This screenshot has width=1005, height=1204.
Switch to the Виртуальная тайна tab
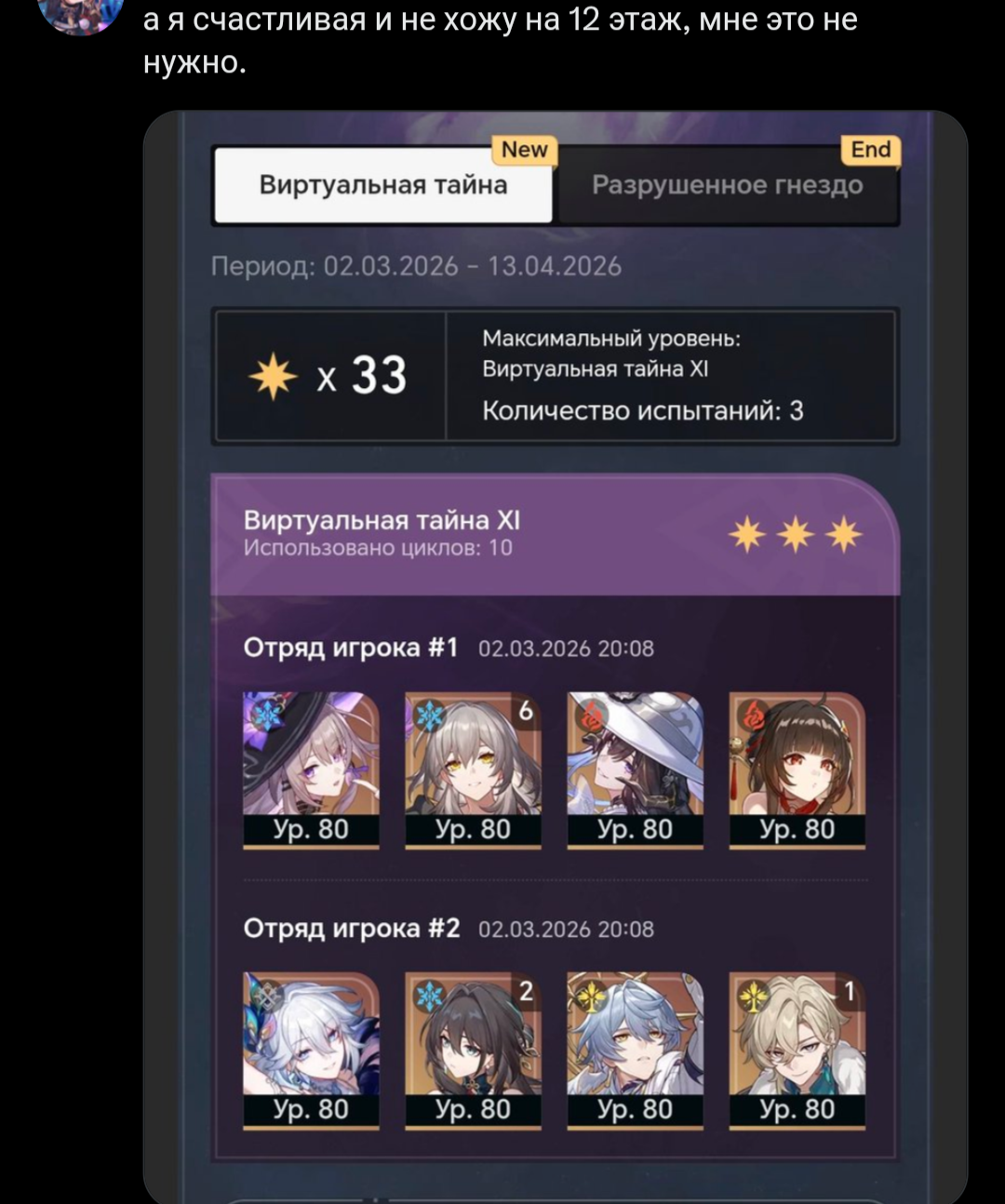click(x=383, y=185)
